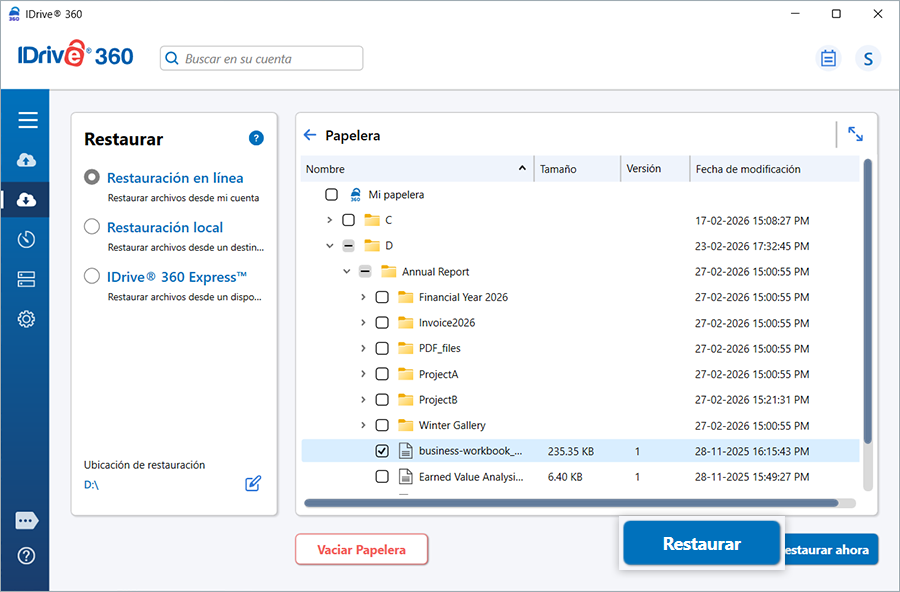This screenshot has height=592, width=900.
Task: Click the help question mark in sidebar
Action: (27, 556)
